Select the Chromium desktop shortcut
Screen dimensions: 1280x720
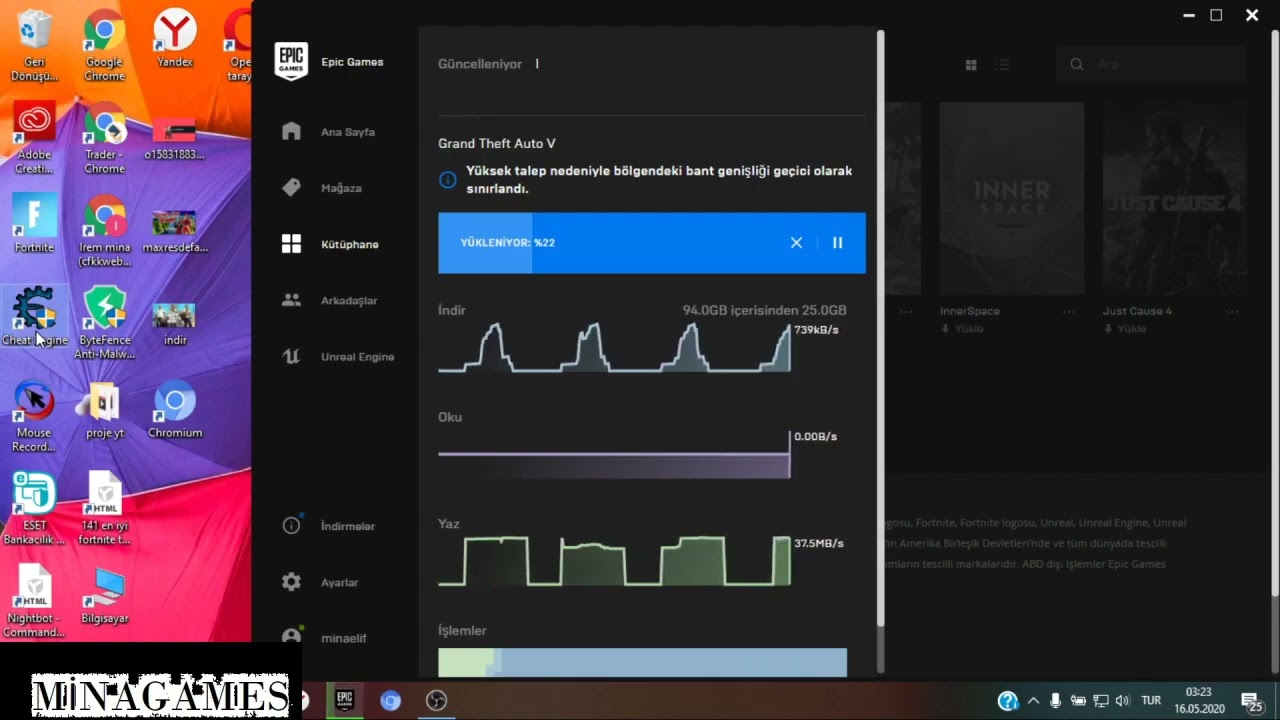click(175, 410)
